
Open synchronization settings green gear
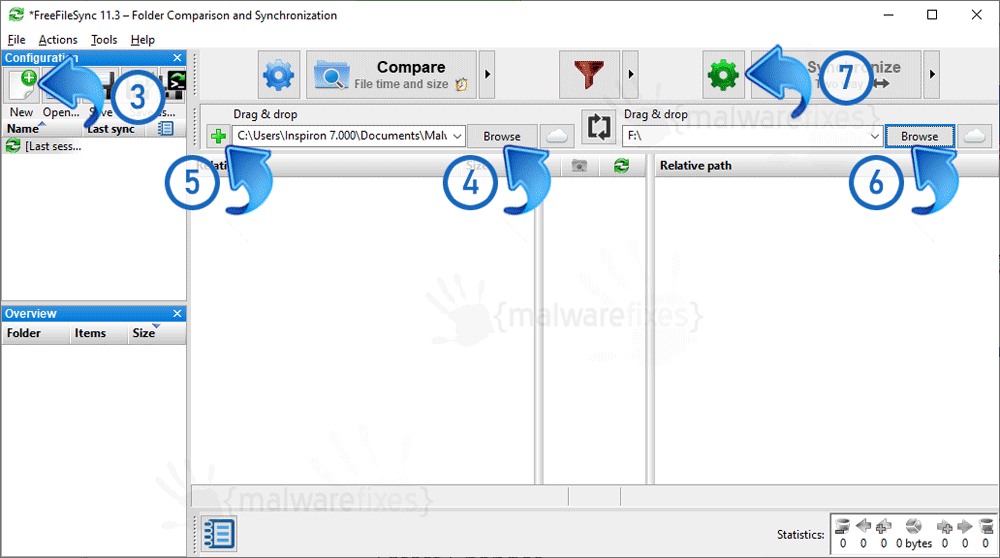tap(723, 75)
